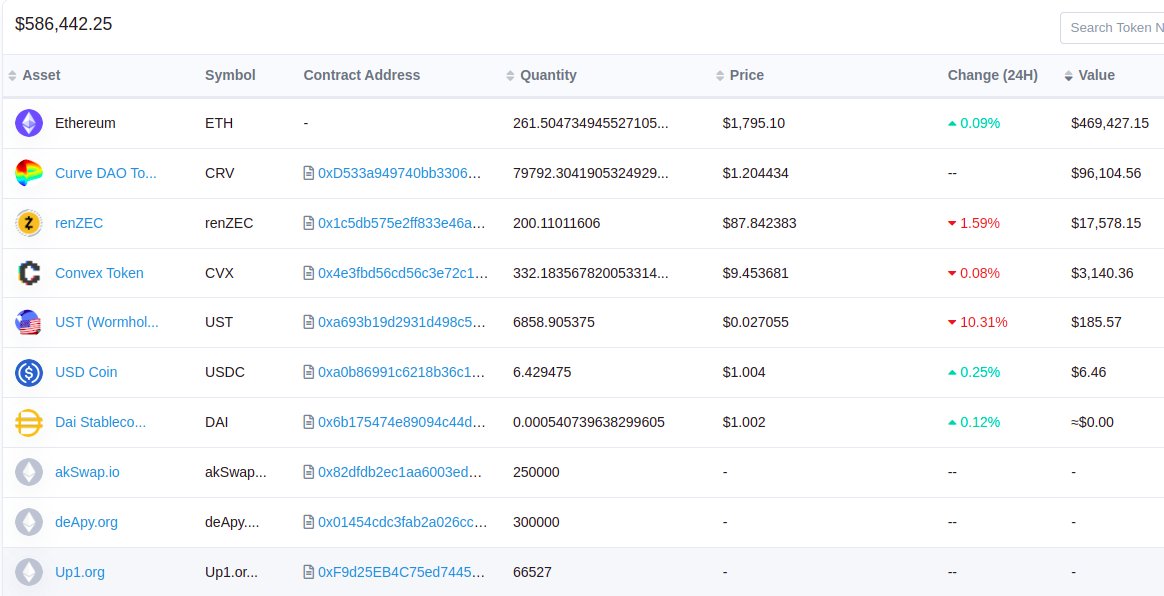Click the renZEC quantity 200.11011606

pos(557,223)
